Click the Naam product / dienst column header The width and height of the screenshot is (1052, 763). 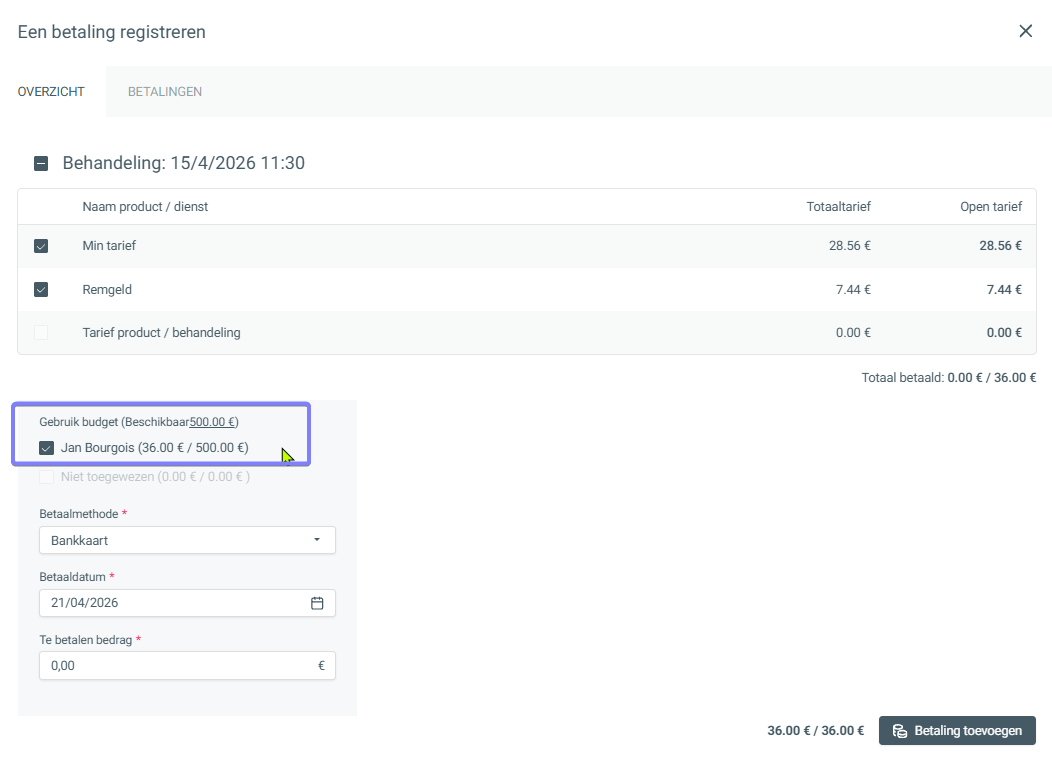145,207
